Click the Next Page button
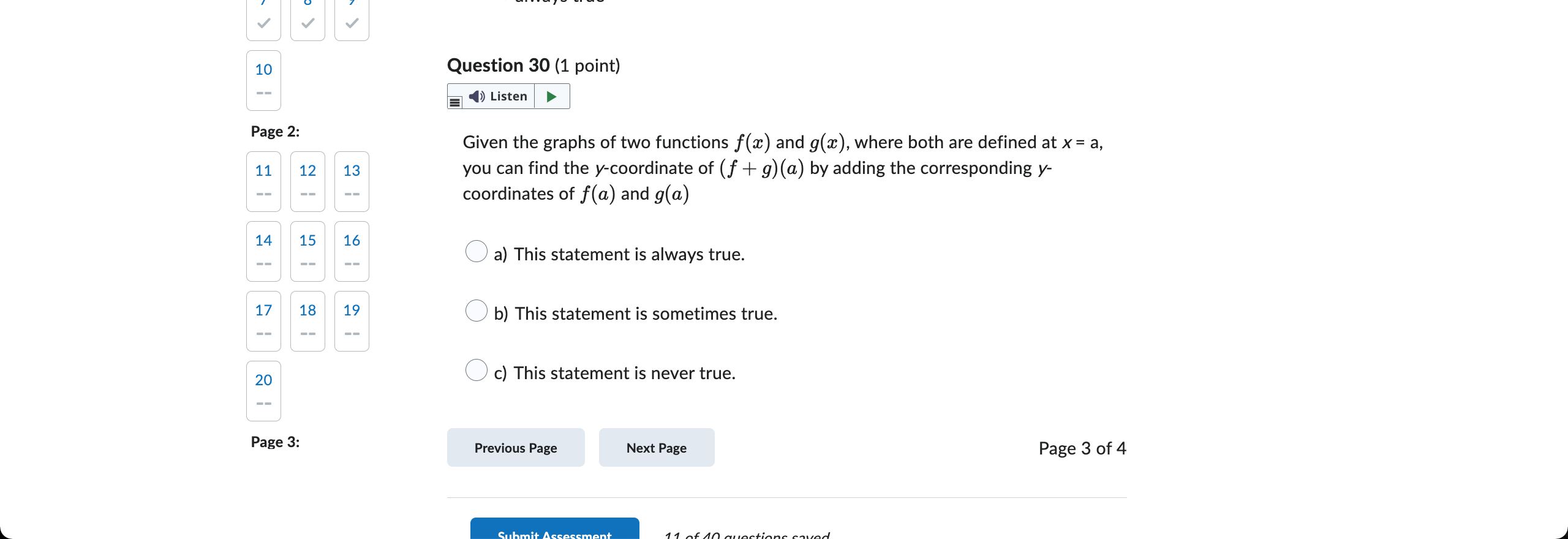 pos(656,447)
